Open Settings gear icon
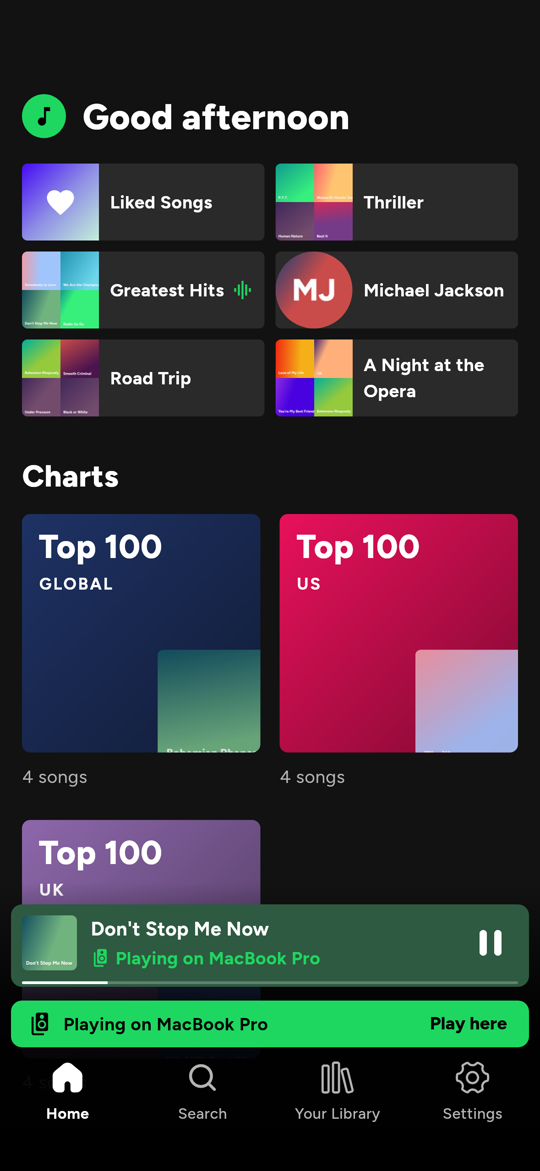540x1171 pixels. [472, 1078]
